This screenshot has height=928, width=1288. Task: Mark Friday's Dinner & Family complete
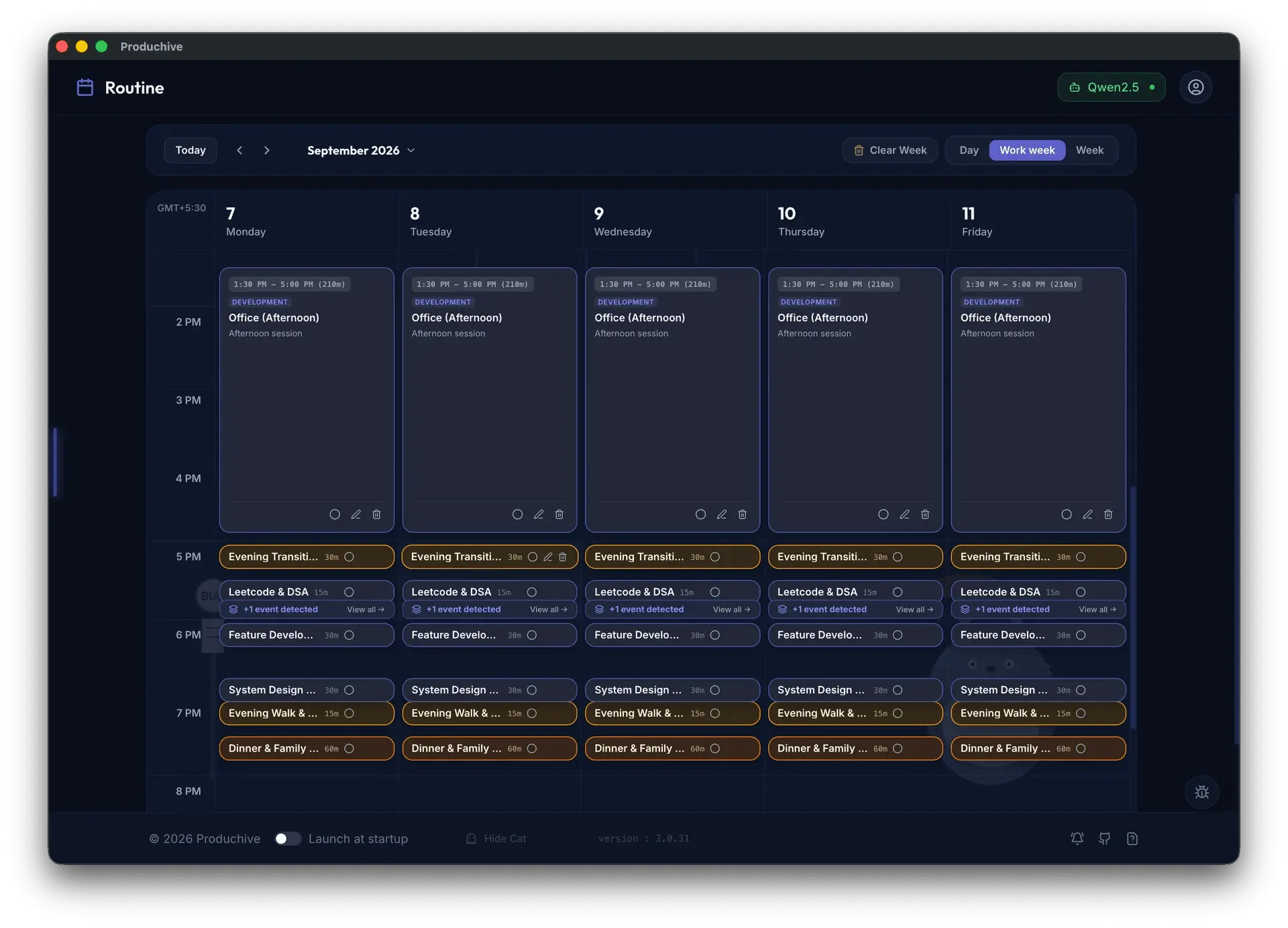pos(1081,748)
